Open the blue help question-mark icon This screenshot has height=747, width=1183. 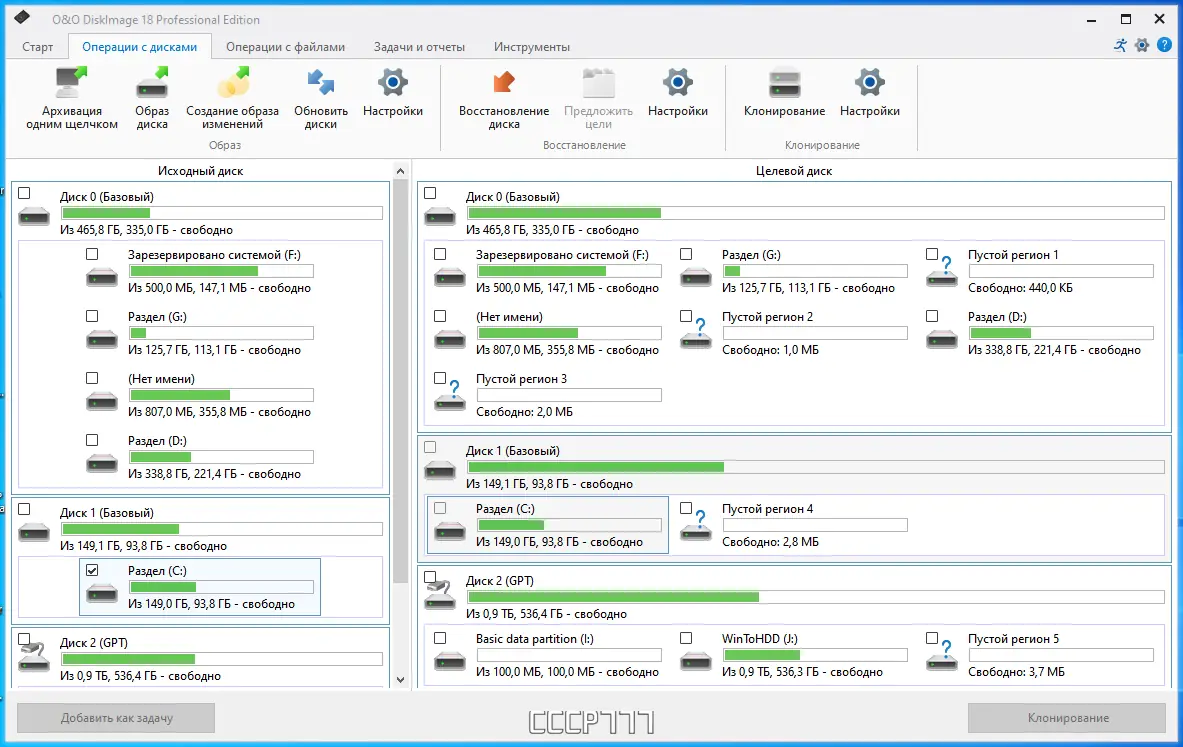(x=1164, y=45)
